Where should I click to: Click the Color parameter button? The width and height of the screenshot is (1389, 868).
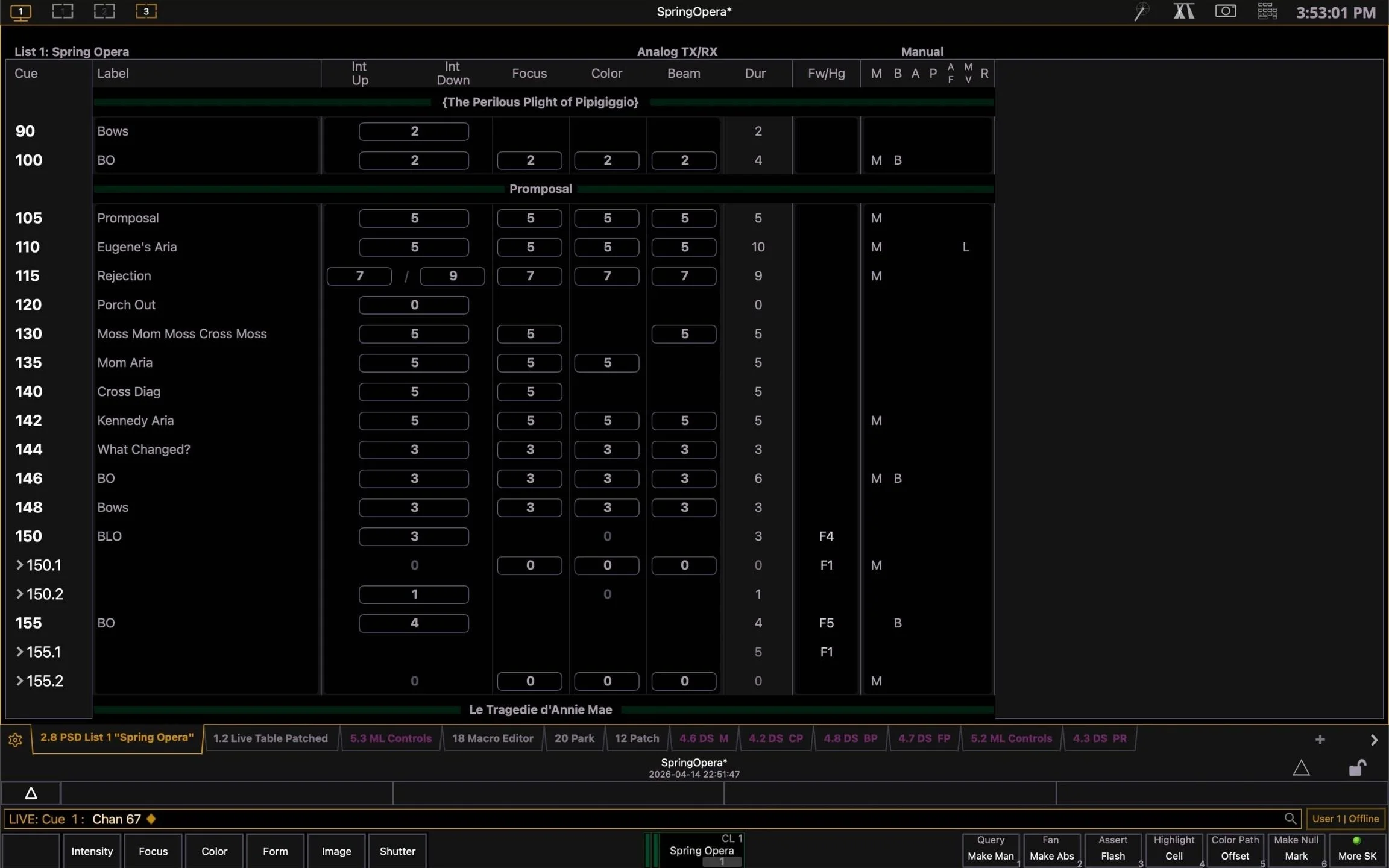point(214,851)
